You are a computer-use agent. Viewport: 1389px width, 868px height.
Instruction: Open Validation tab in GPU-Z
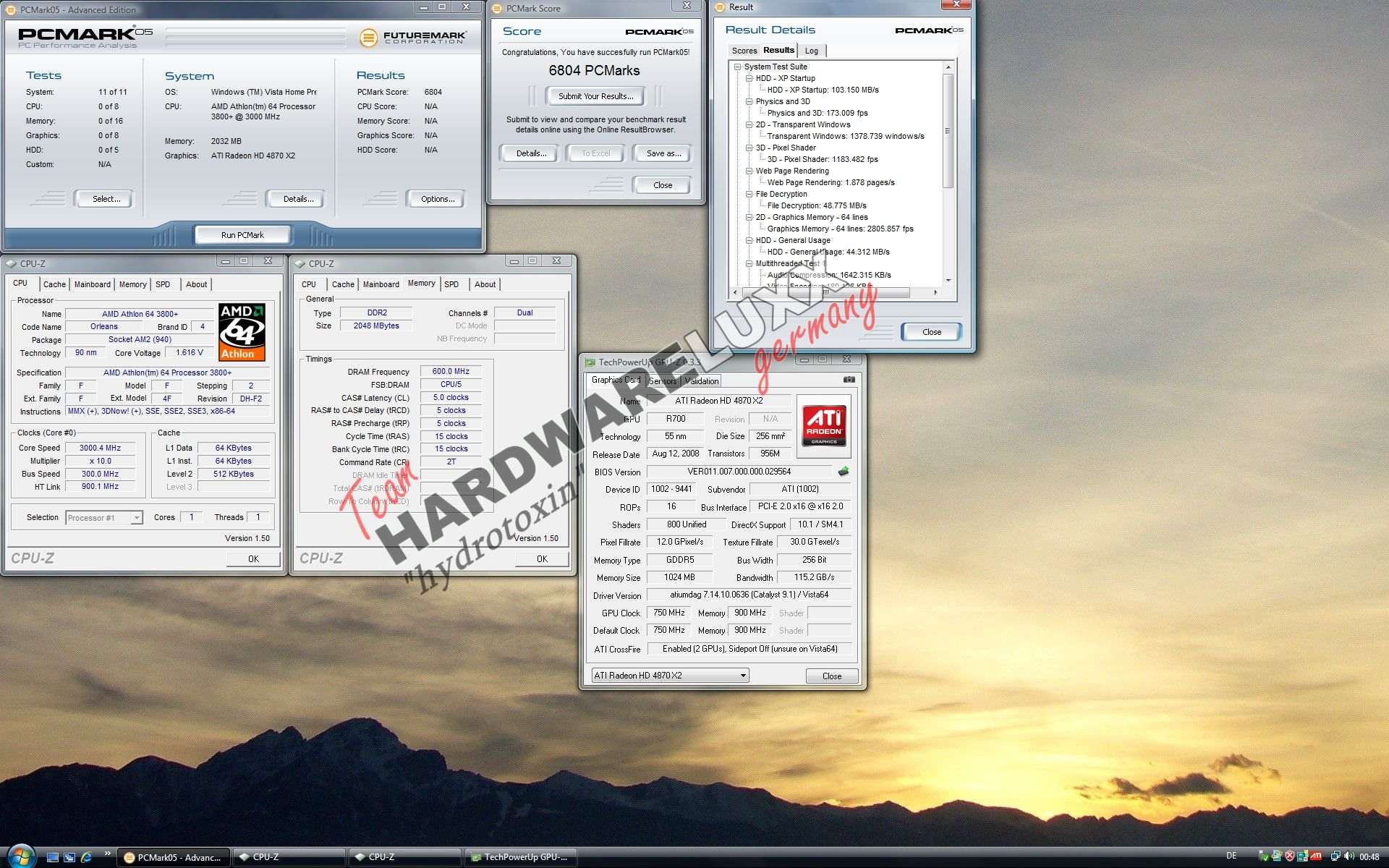click(x=702, y=381)
